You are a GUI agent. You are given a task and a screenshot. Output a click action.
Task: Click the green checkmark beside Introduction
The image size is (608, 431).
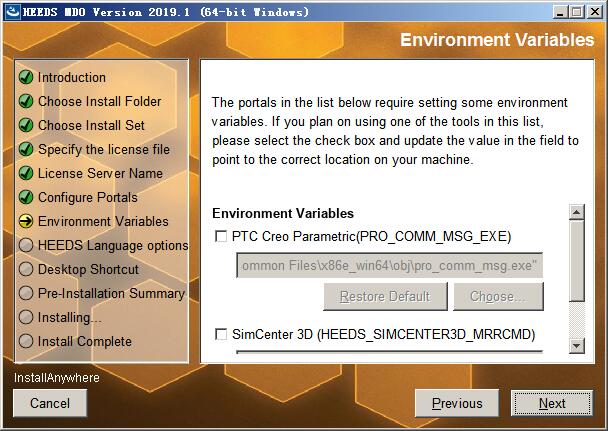[26, 77]
